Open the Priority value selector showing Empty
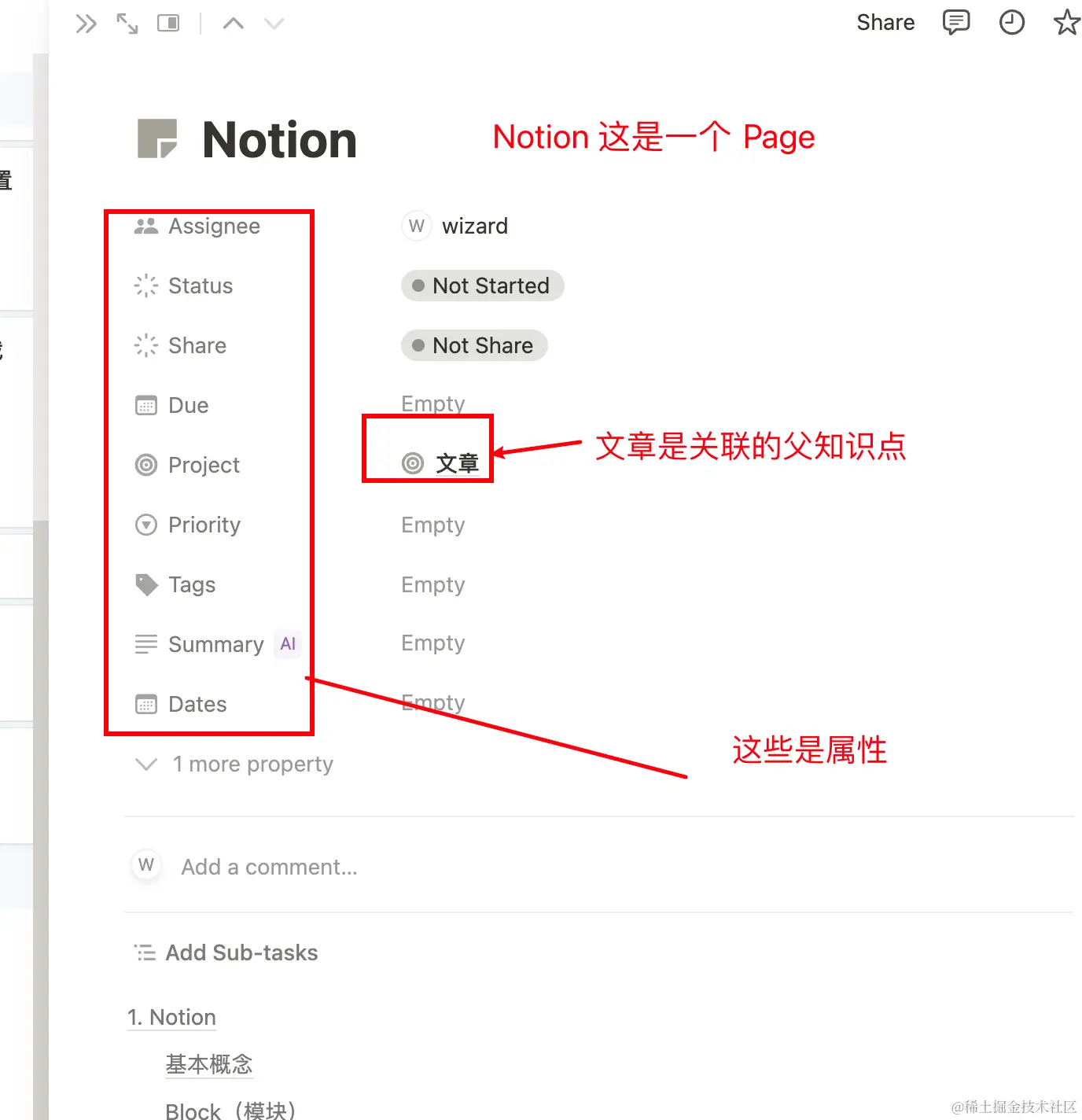 pyautogui.click(x=433, y=525)
